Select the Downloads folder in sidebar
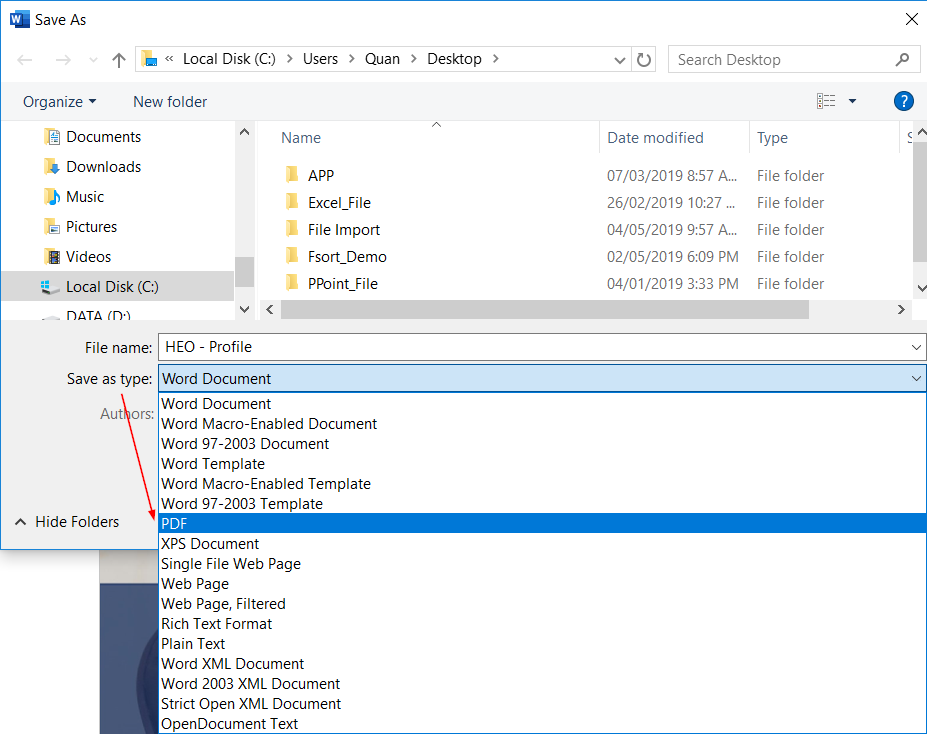Viewport: 927px width, 734px height. tap(103, 167)
